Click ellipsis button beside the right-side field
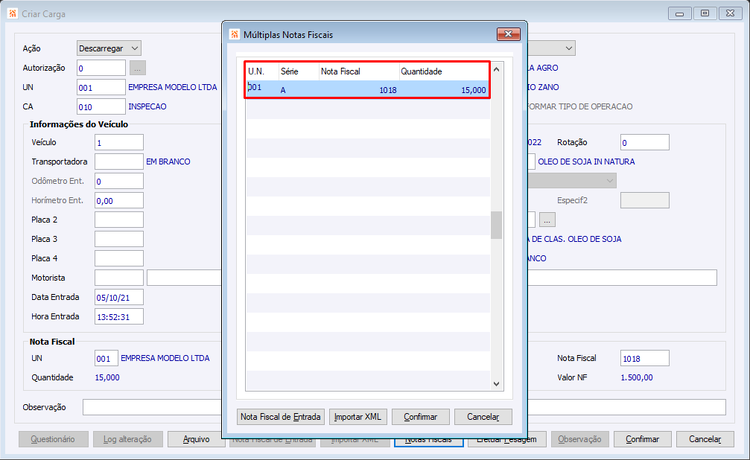The width and height of the screenshot is (750, 460). pyautogui.click(x=547, y=220)
